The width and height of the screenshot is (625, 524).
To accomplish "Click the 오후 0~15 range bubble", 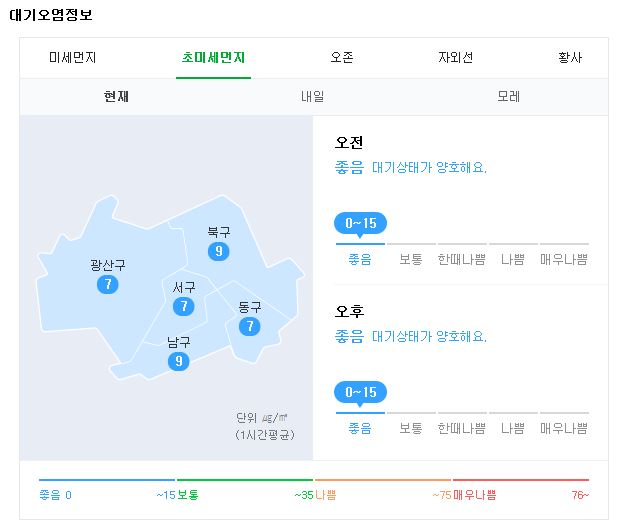I will click(360, 393).
